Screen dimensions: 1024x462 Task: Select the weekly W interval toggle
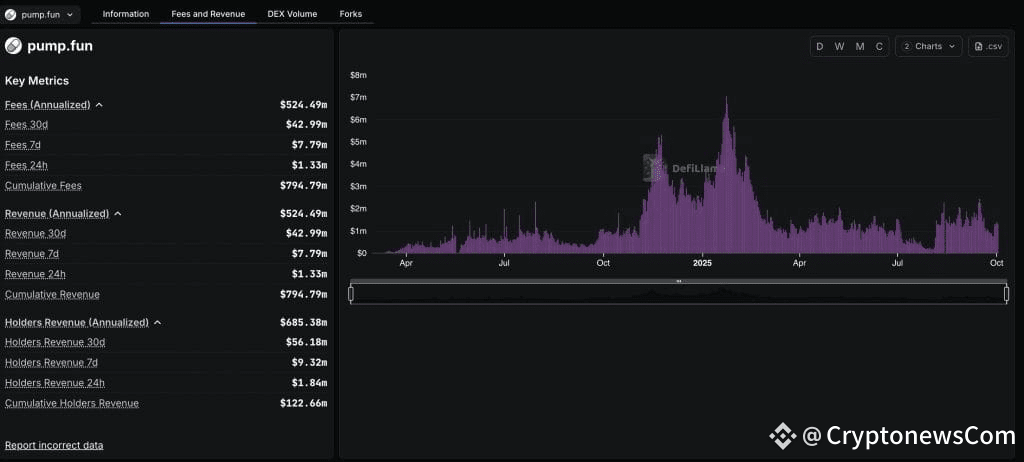tap(840, 46)
